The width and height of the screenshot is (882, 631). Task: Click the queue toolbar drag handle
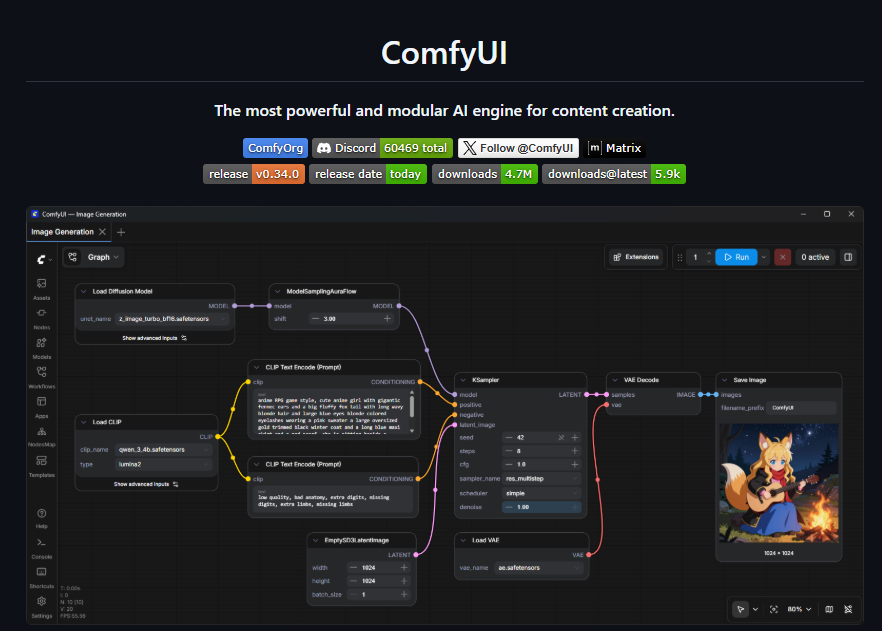pos(680,257)
